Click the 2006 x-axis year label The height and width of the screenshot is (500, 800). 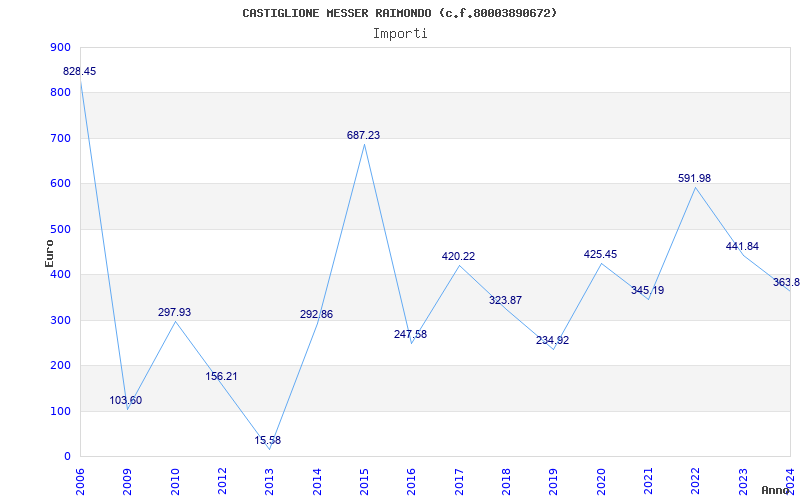coord(80,481)
